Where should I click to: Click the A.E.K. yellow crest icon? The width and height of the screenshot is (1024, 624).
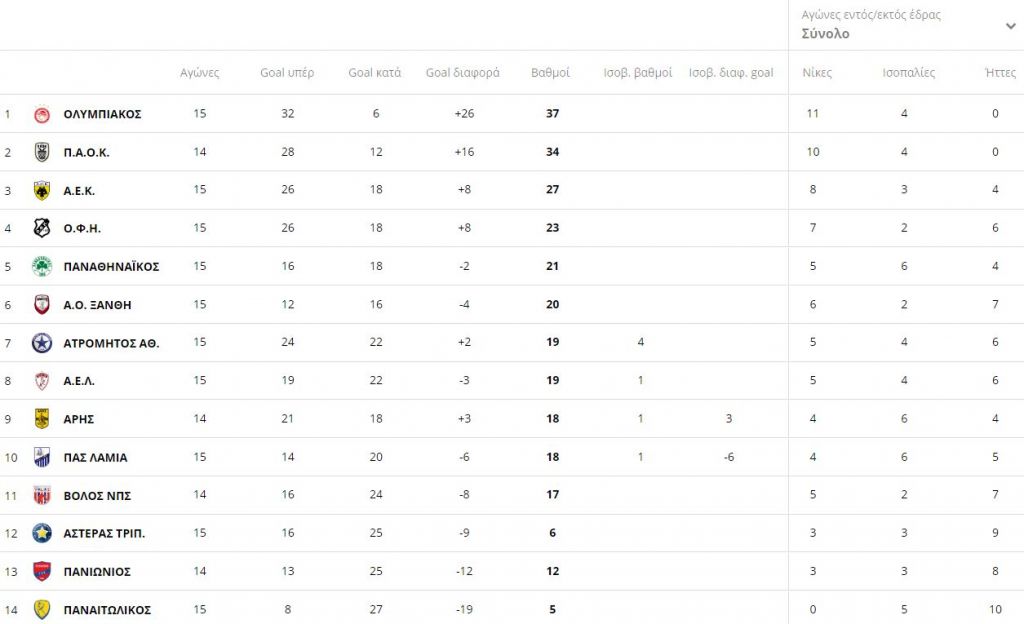(x=42, y=190)
